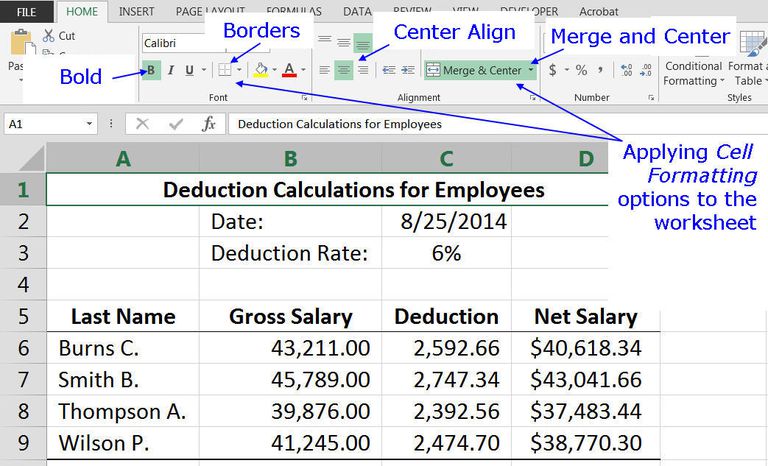Click the Insert Function fx icon

coord(209,124)
